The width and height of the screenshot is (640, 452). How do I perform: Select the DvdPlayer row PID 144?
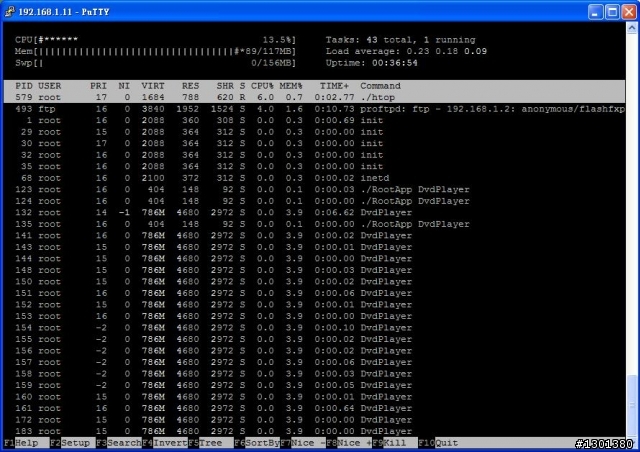point(314,258)
